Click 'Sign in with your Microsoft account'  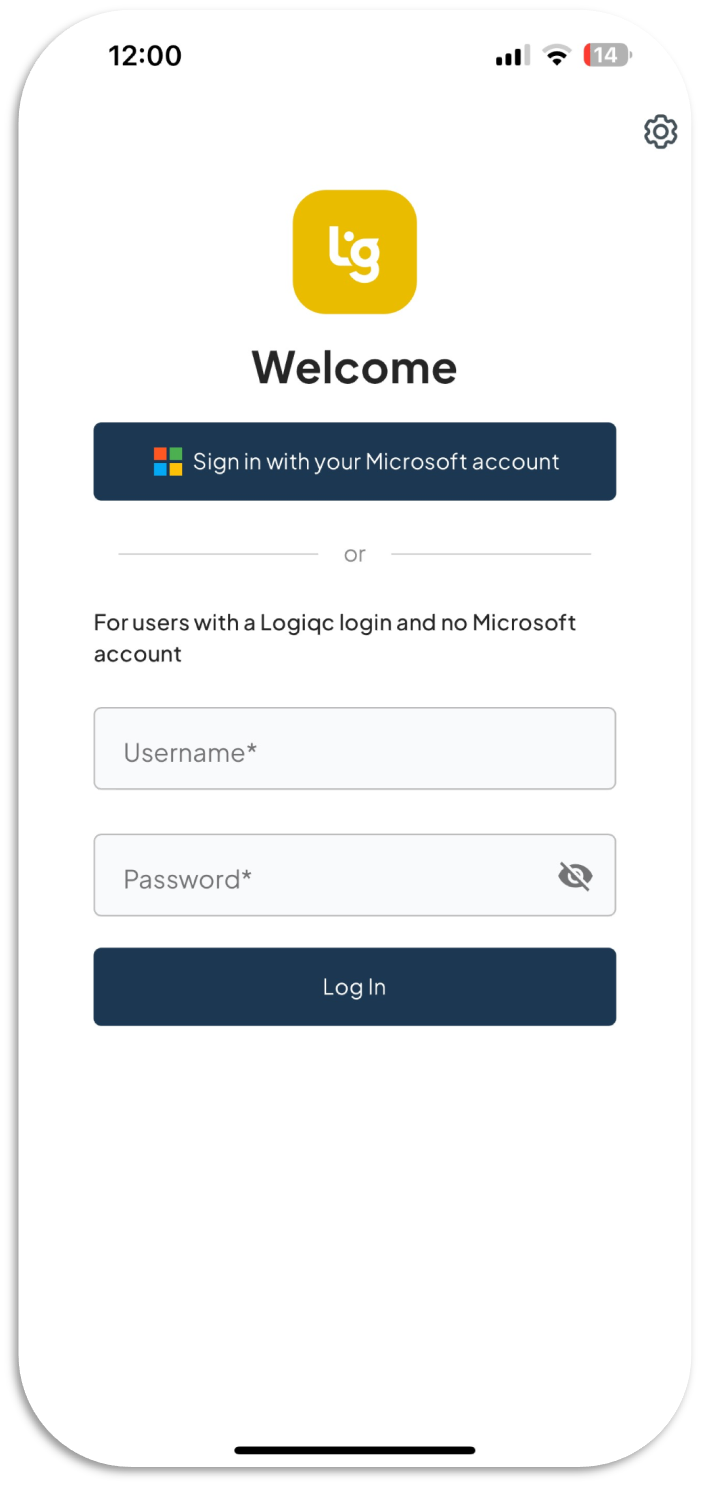[354, 461]
